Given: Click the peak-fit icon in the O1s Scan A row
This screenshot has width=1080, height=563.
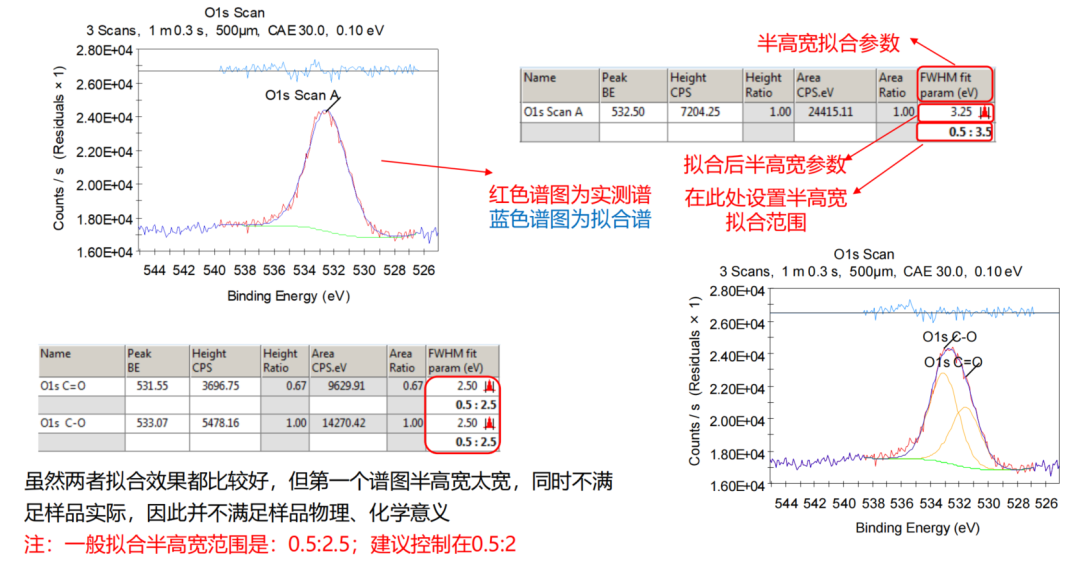Looking at the screenshot, I should [x=984, y=112].
